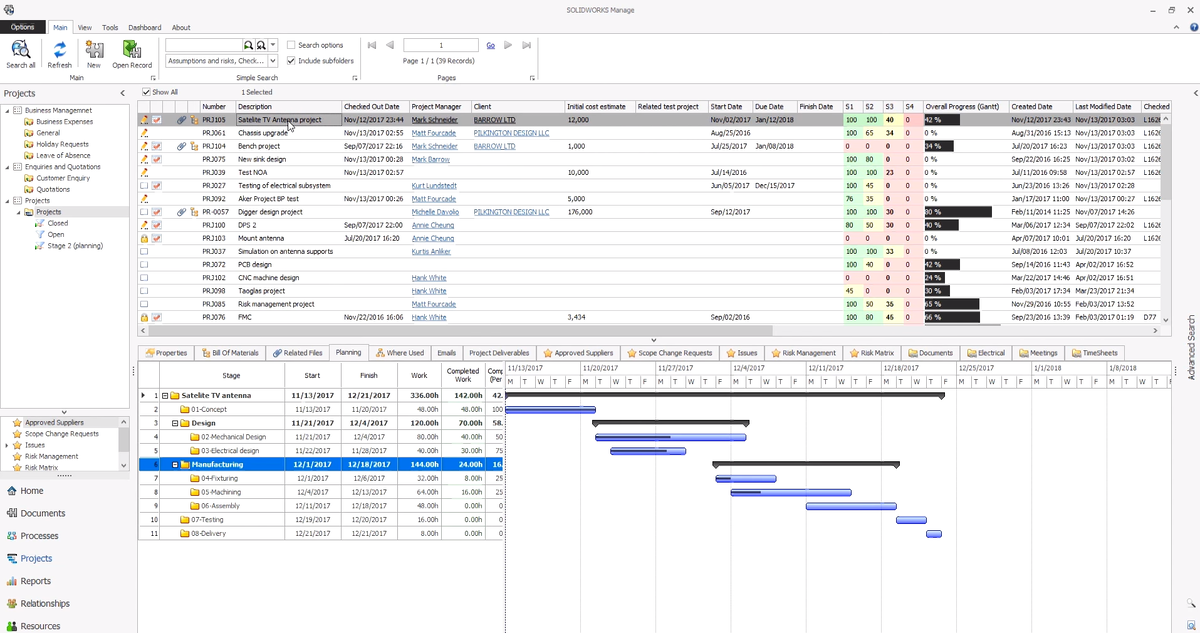Click the BOM structure icon on PRJ104 row
The height and width of the screenshot is (633, 1200).
coord(193,146)
